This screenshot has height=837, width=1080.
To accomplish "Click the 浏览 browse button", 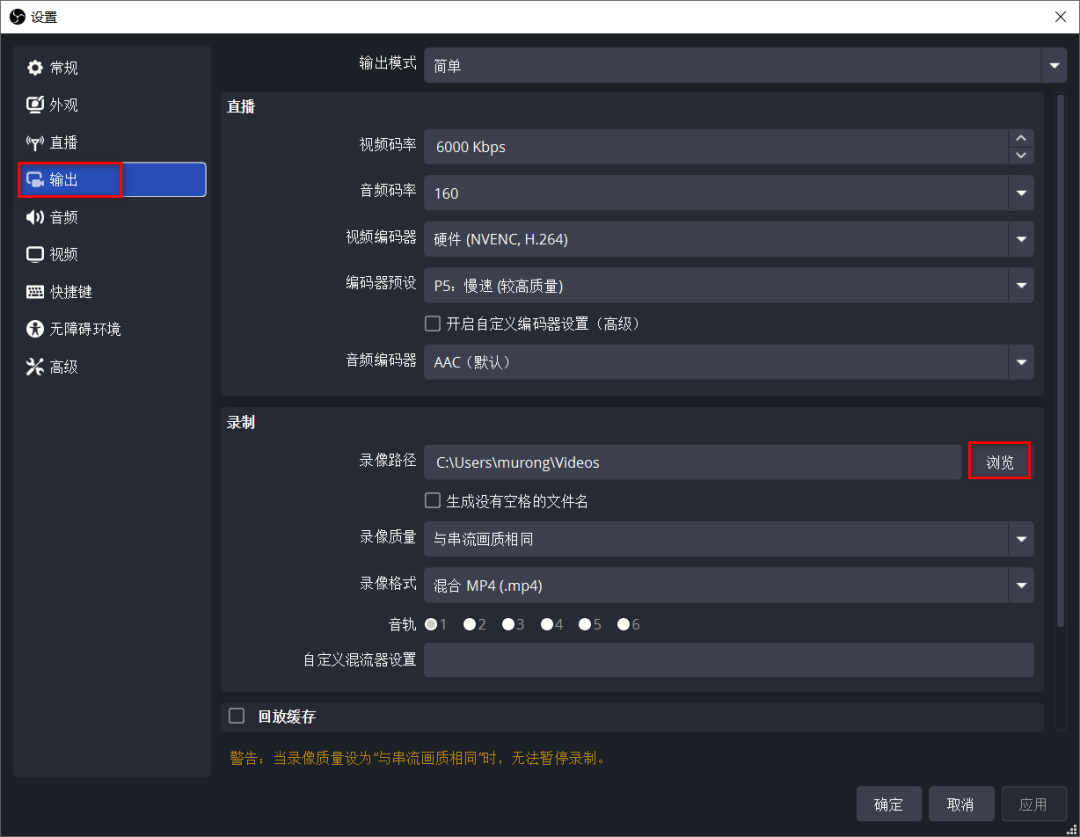I will pos(999,461).
